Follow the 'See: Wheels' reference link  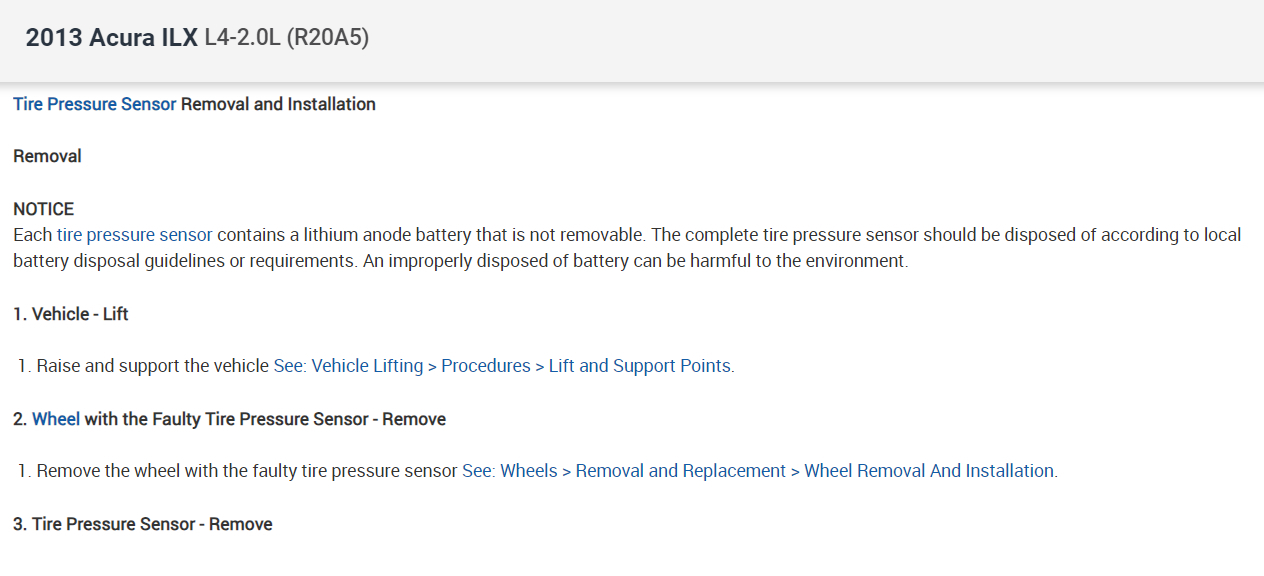[x=509, y=471]
